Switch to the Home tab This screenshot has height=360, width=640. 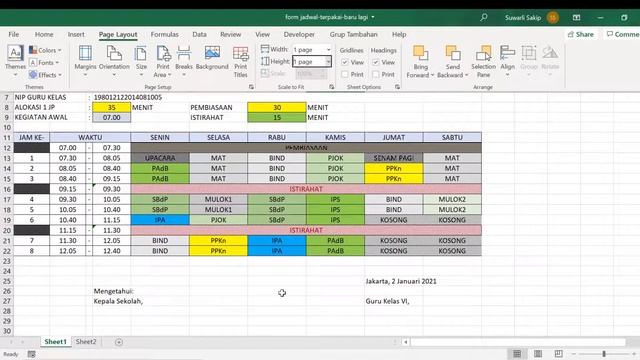(44, 34)
